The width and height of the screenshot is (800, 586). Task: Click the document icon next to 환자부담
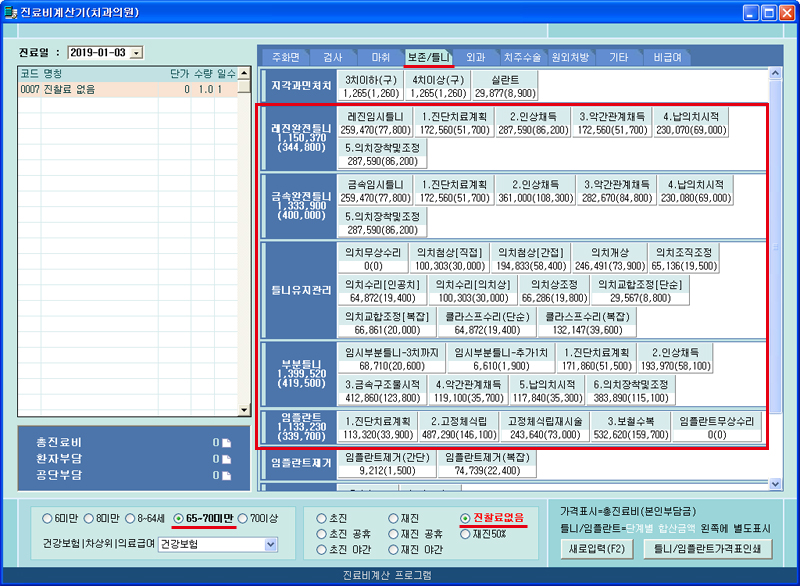pyautogui.click(x=226, y=458)
